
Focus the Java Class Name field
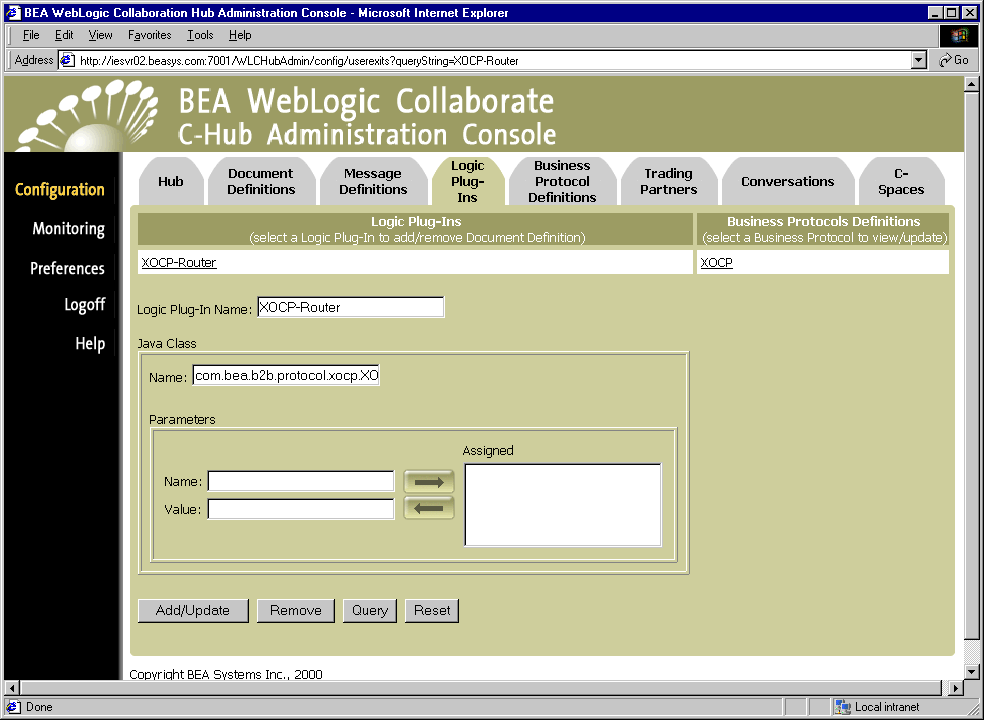[286, 375]
